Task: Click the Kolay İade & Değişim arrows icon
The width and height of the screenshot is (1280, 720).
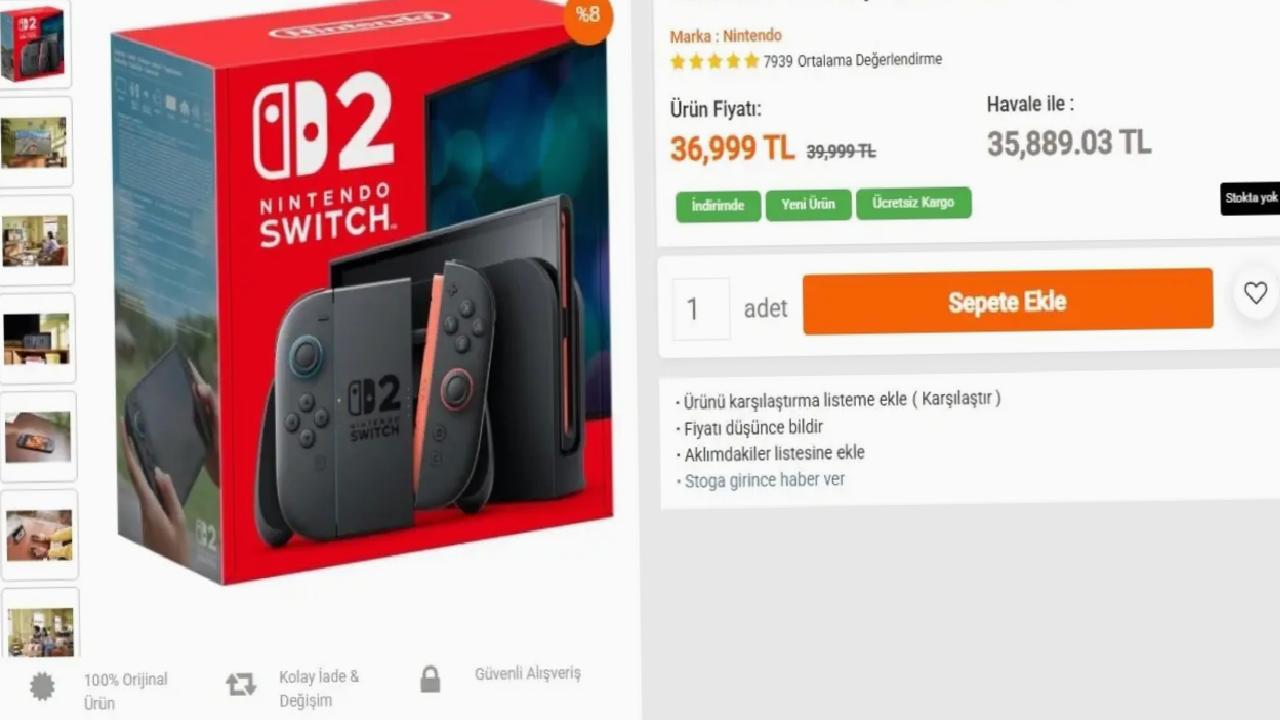Action: (x=241, y=684)
